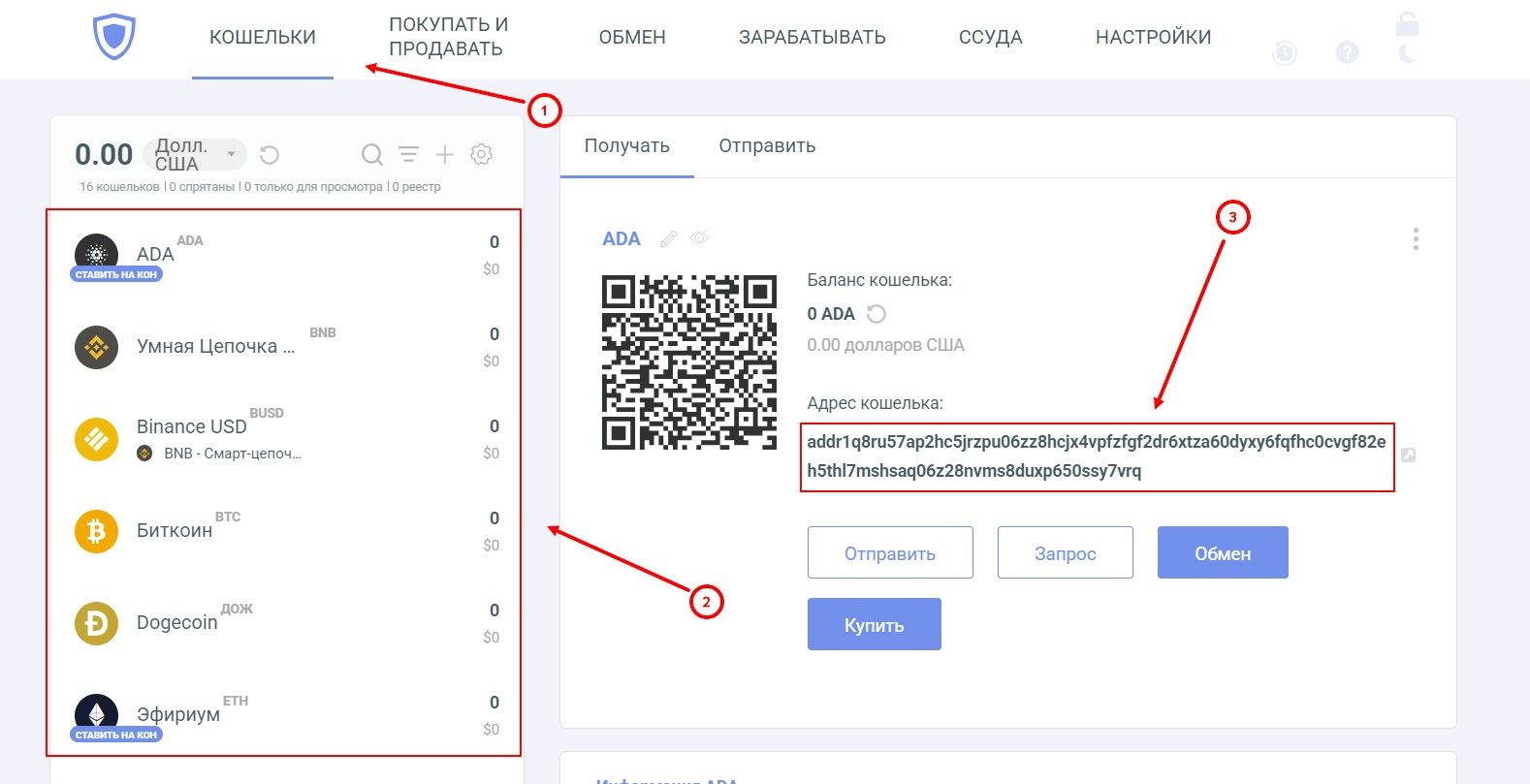This screenshot has height=784, width=1530.
Task: Toggle dark mode moon icon
Action: pos(1407,53)
